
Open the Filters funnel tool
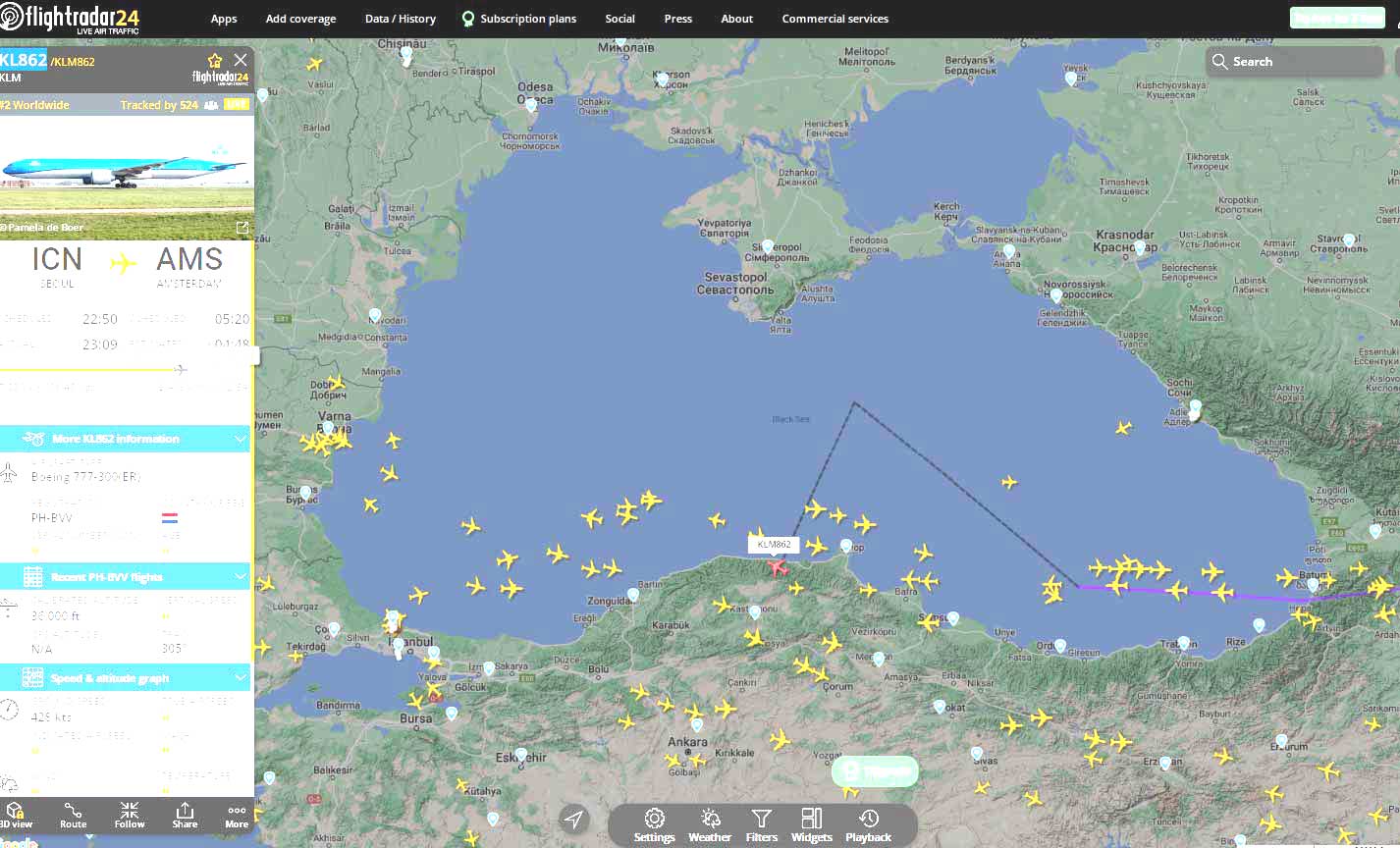coord(761,825)
